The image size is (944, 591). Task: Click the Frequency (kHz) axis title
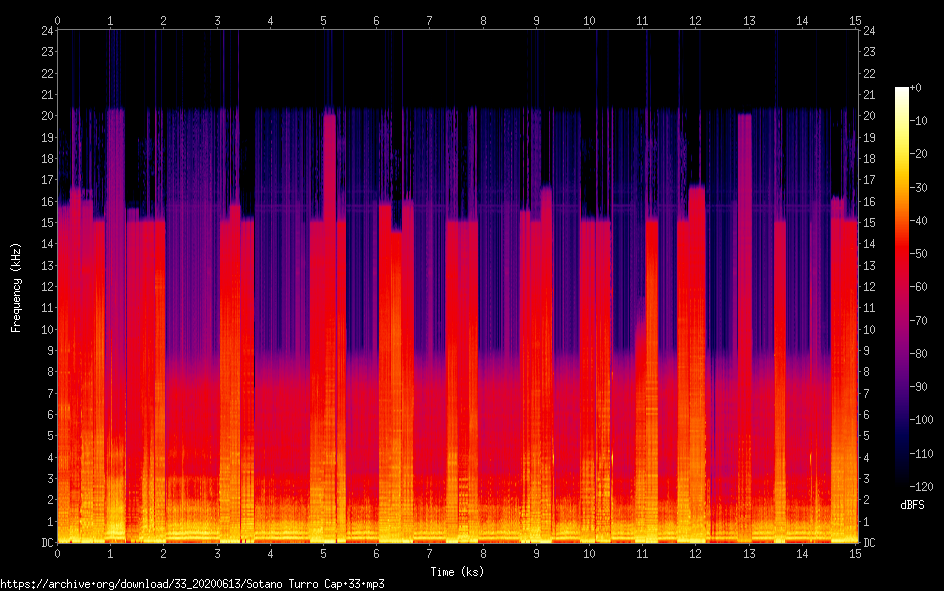click(x=16, y=288)
